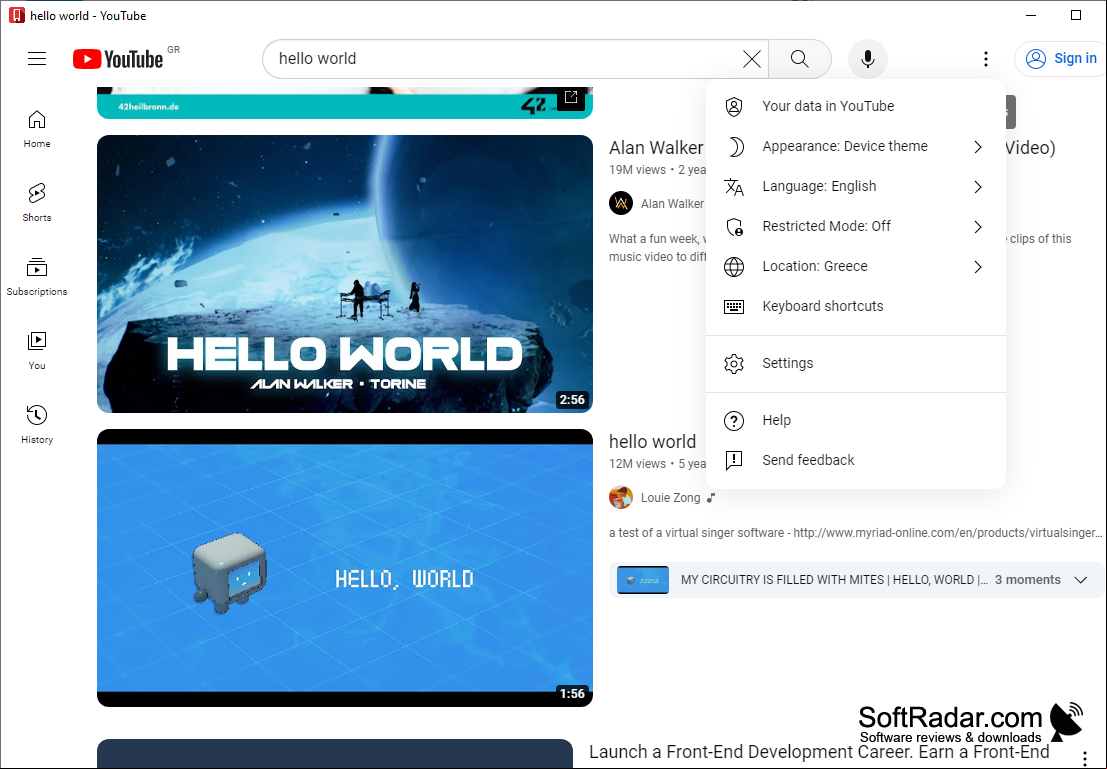
Task: Select Your data in YouTube
Action: (x=856, y=106)
